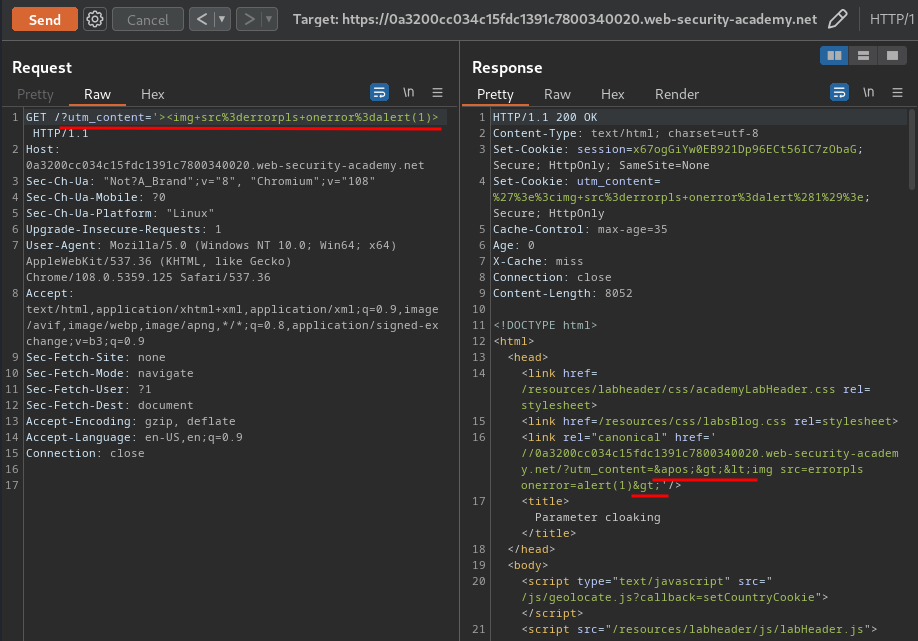
Task: Click the HTTP/1 protocol selector
Action: 892,19
